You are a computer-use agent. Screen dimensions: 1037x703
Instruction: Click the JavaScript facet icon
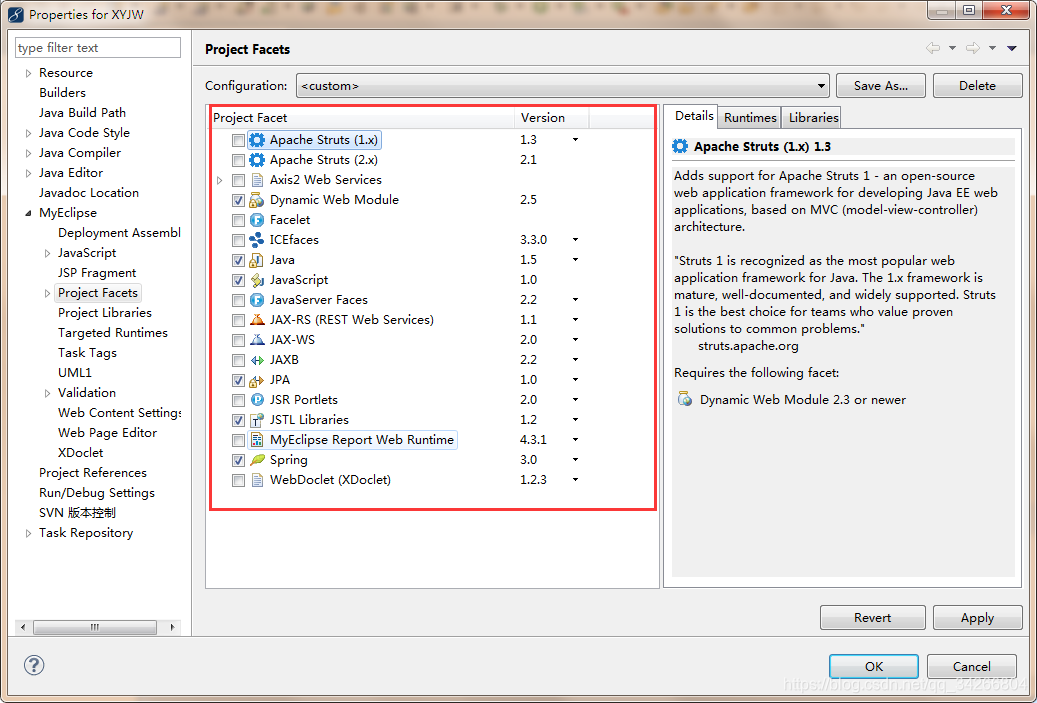pos(257,280)
